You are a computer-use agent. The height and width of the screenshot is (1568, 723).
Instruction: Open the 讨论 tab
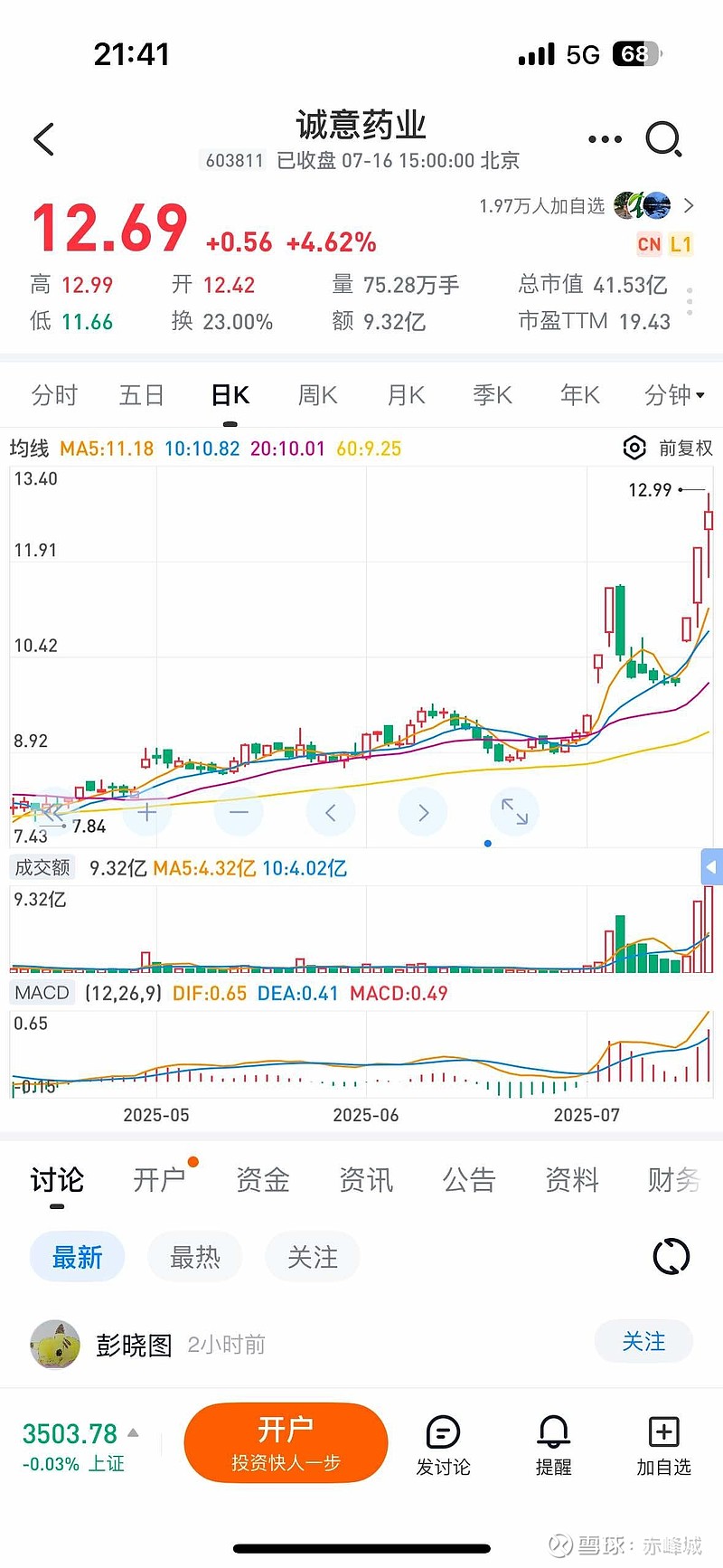(57, 1179)
